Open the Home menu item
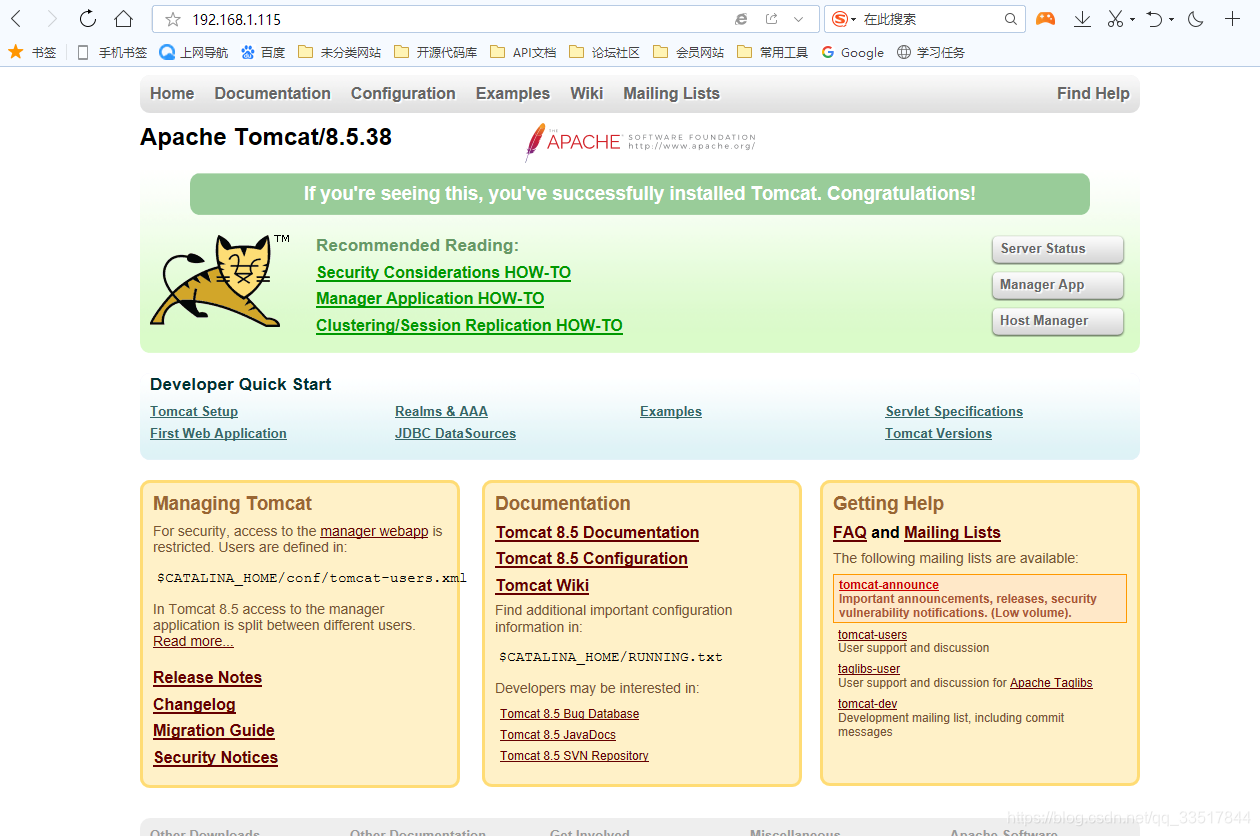The width and height of the screenshot is (1260, 836). coord(172,93)
